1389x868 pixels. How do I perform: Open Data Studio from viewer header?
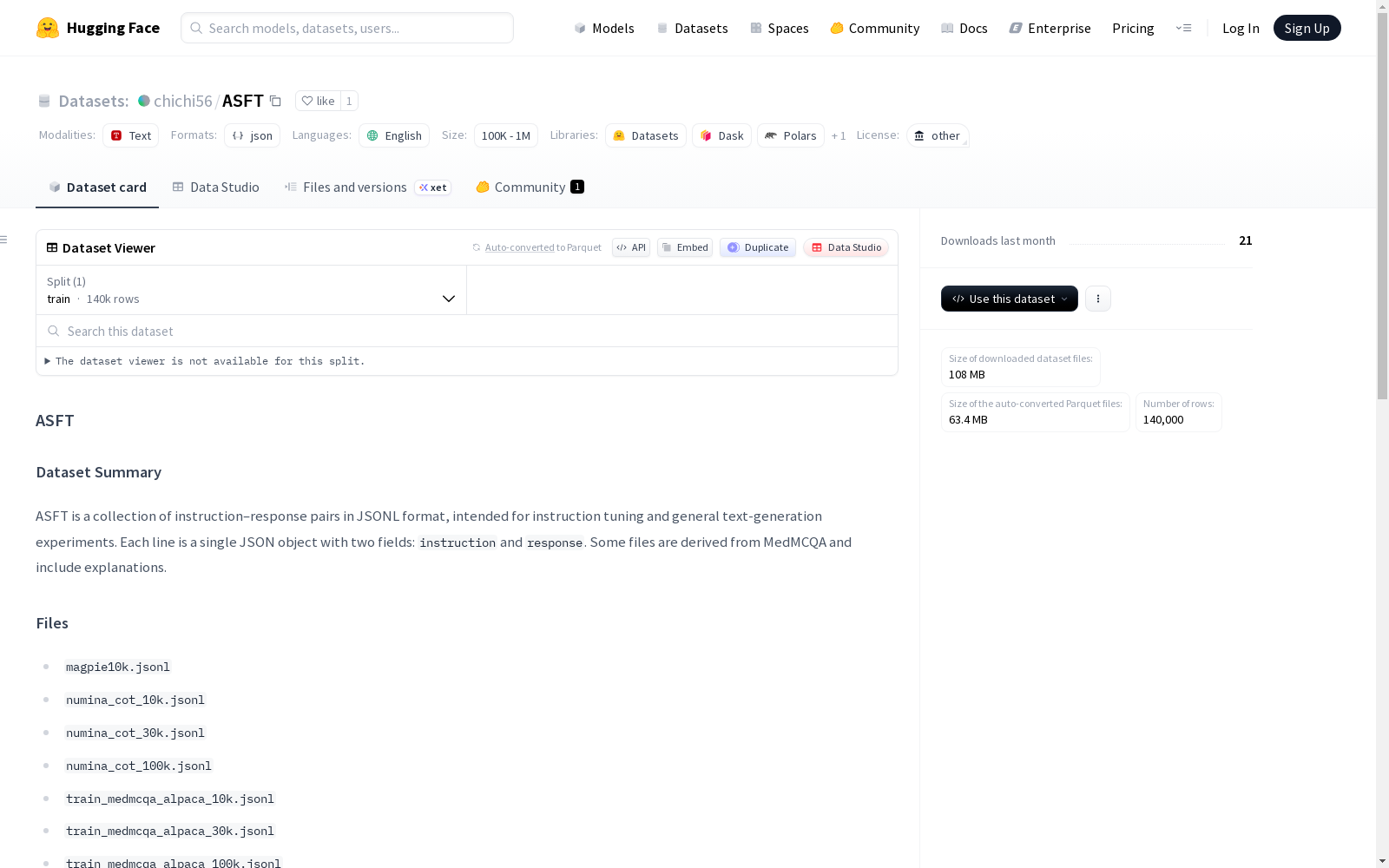[x=846, y=247]
